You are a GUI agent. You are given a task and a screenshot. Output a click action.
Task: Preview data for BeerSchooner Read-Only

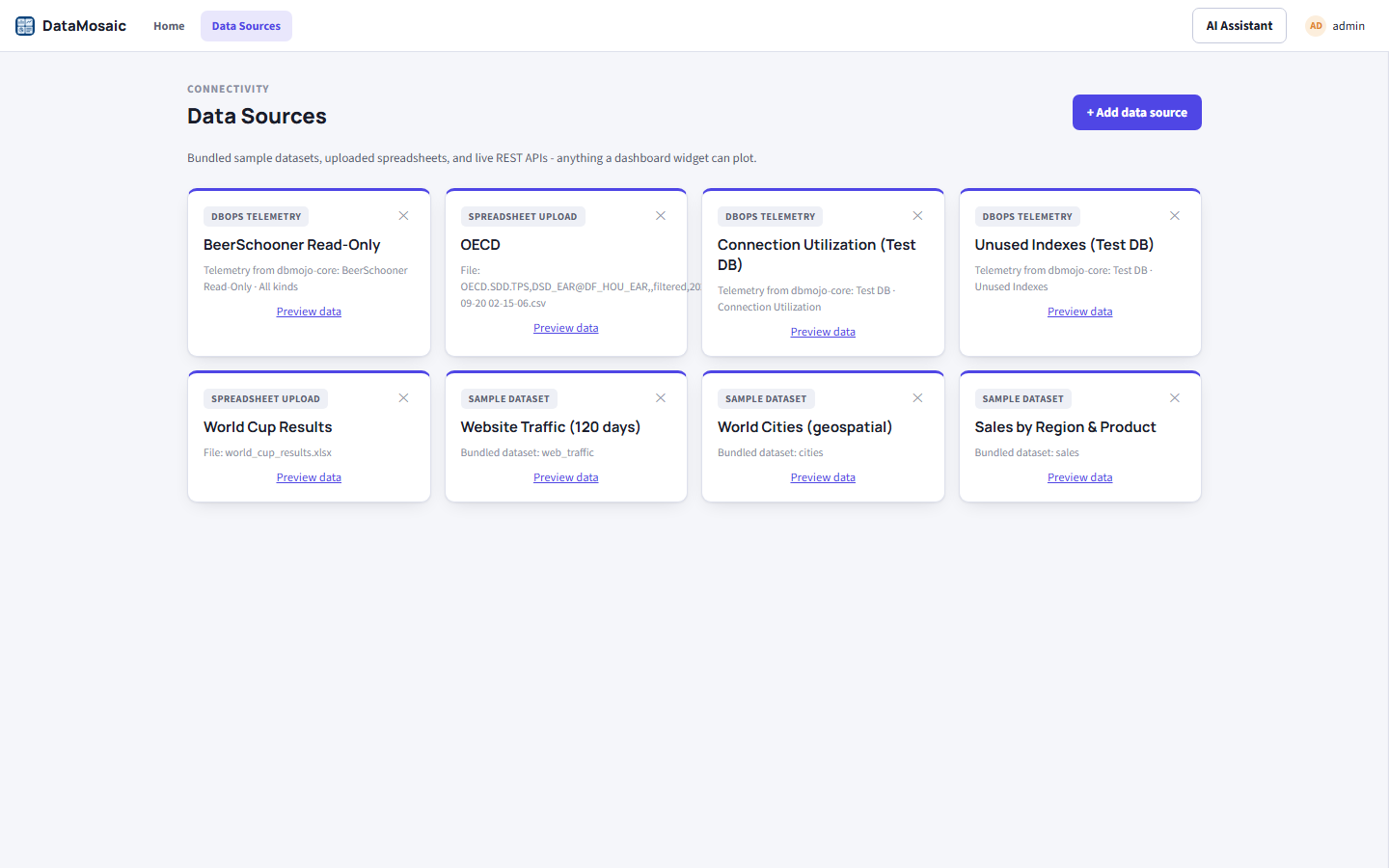(309, 312)
